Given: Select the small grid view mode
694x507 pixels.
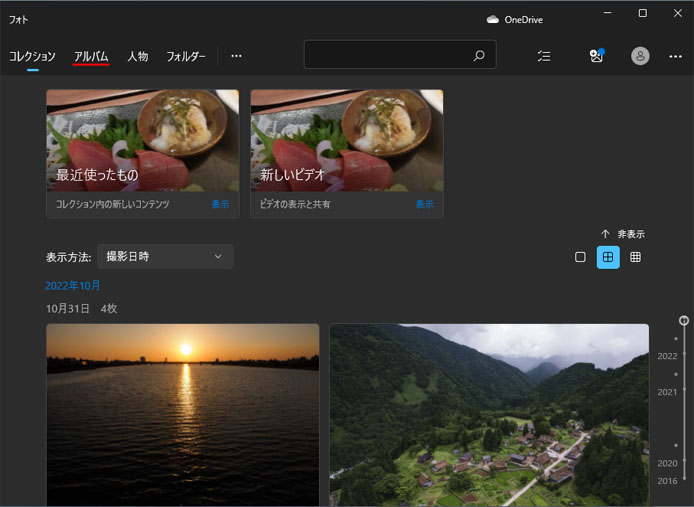Looking at the screenshot, I should [x=635, y=257].
